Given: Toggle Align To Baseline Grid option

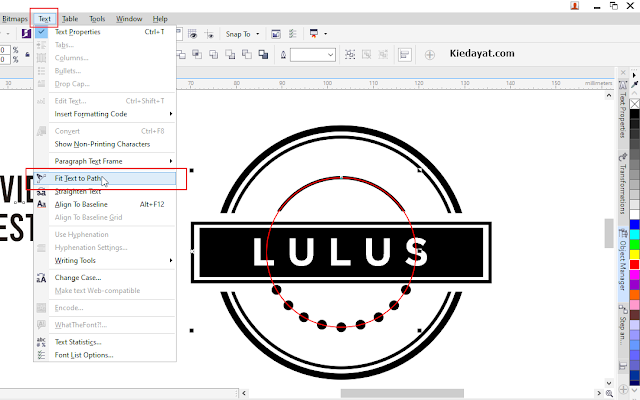Looking at the screenshot, I should [105, 217].
